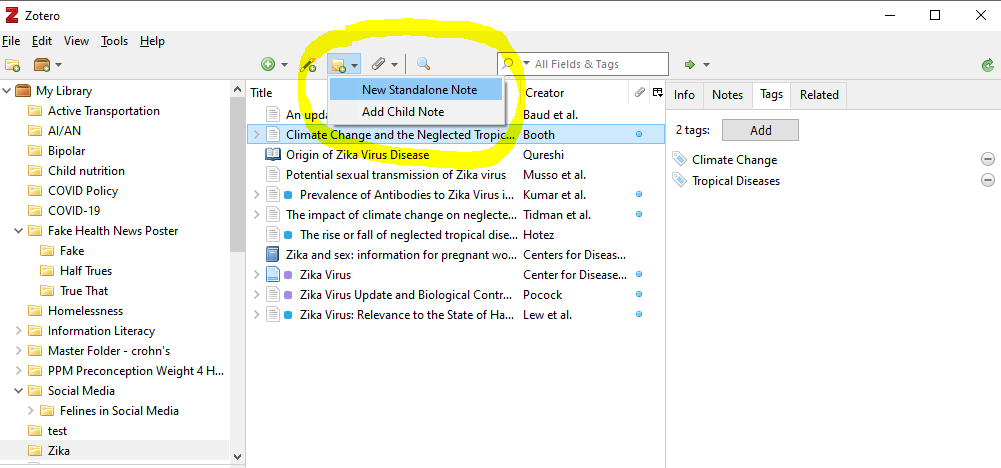Expand the Climate Change and Neglected Tropical item

tap(257, 134)
